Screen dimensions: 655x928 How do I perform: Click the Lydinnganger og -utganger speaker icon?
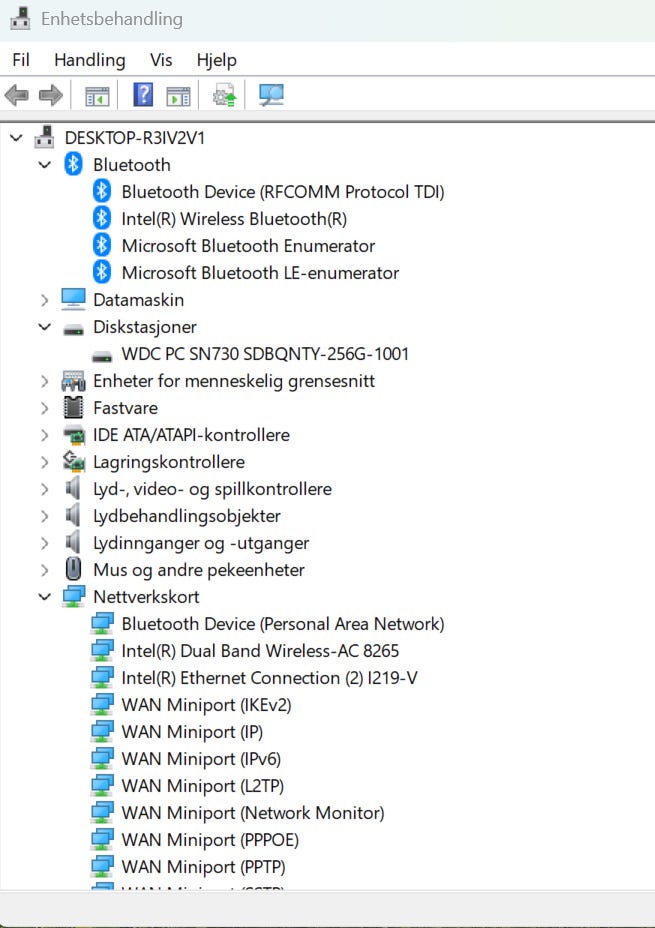point(73,543)
